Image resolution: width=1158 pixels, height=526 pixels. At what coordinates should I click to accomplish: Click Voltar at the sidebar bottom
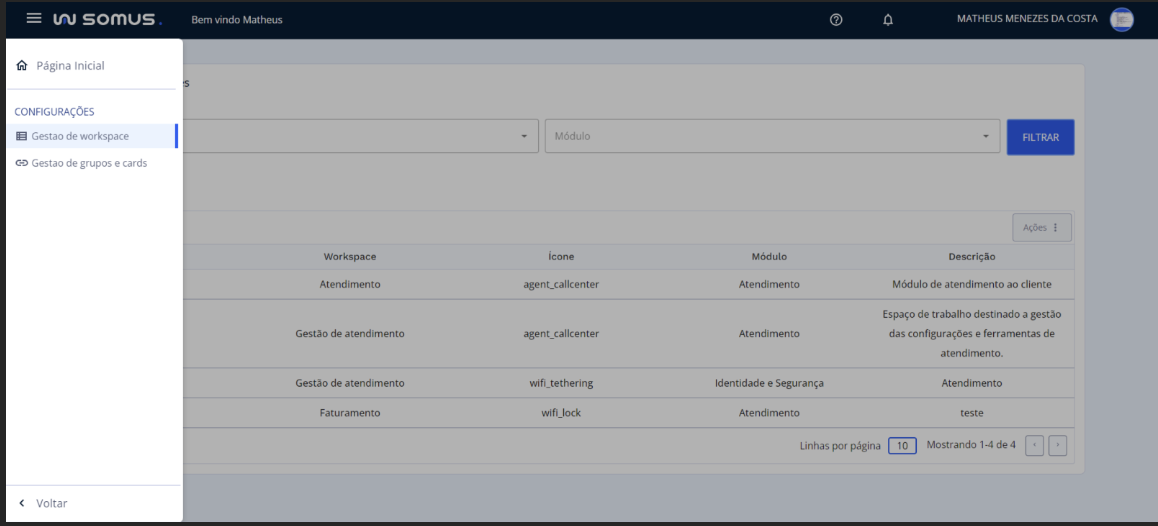[52, 503]
